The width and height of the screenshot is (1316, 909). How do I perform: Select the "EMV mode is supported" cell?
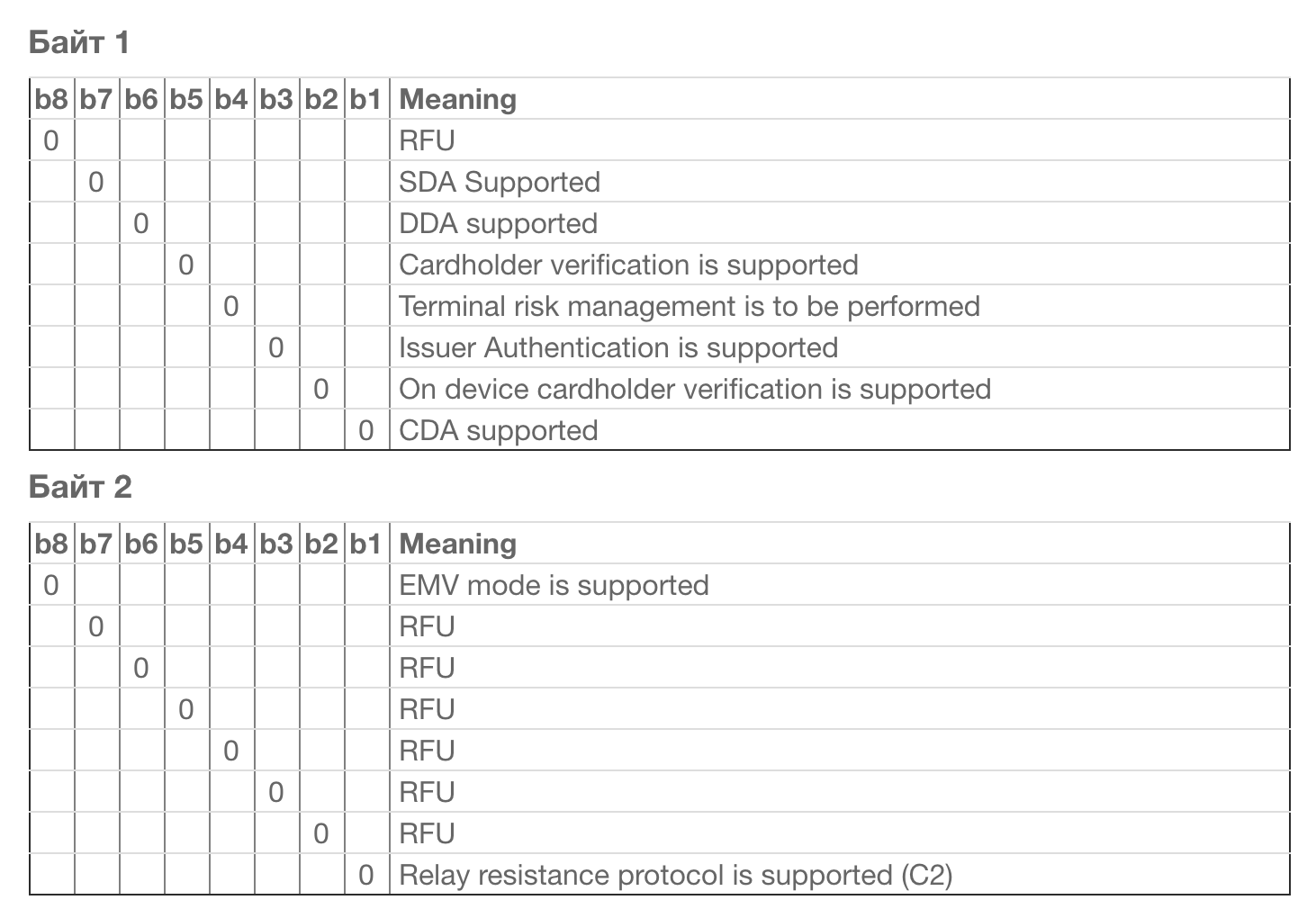pyautogui.click(x=554, y=585)
